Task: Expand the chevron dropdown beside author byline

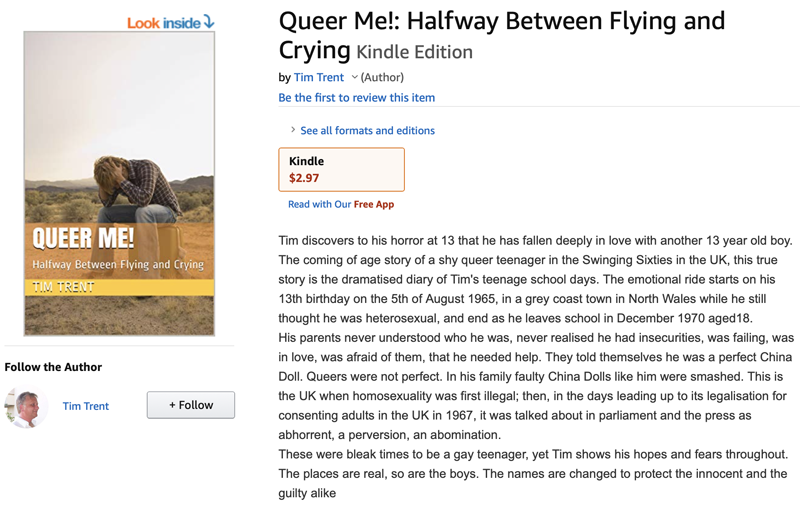Action: [x=354, y=77]
